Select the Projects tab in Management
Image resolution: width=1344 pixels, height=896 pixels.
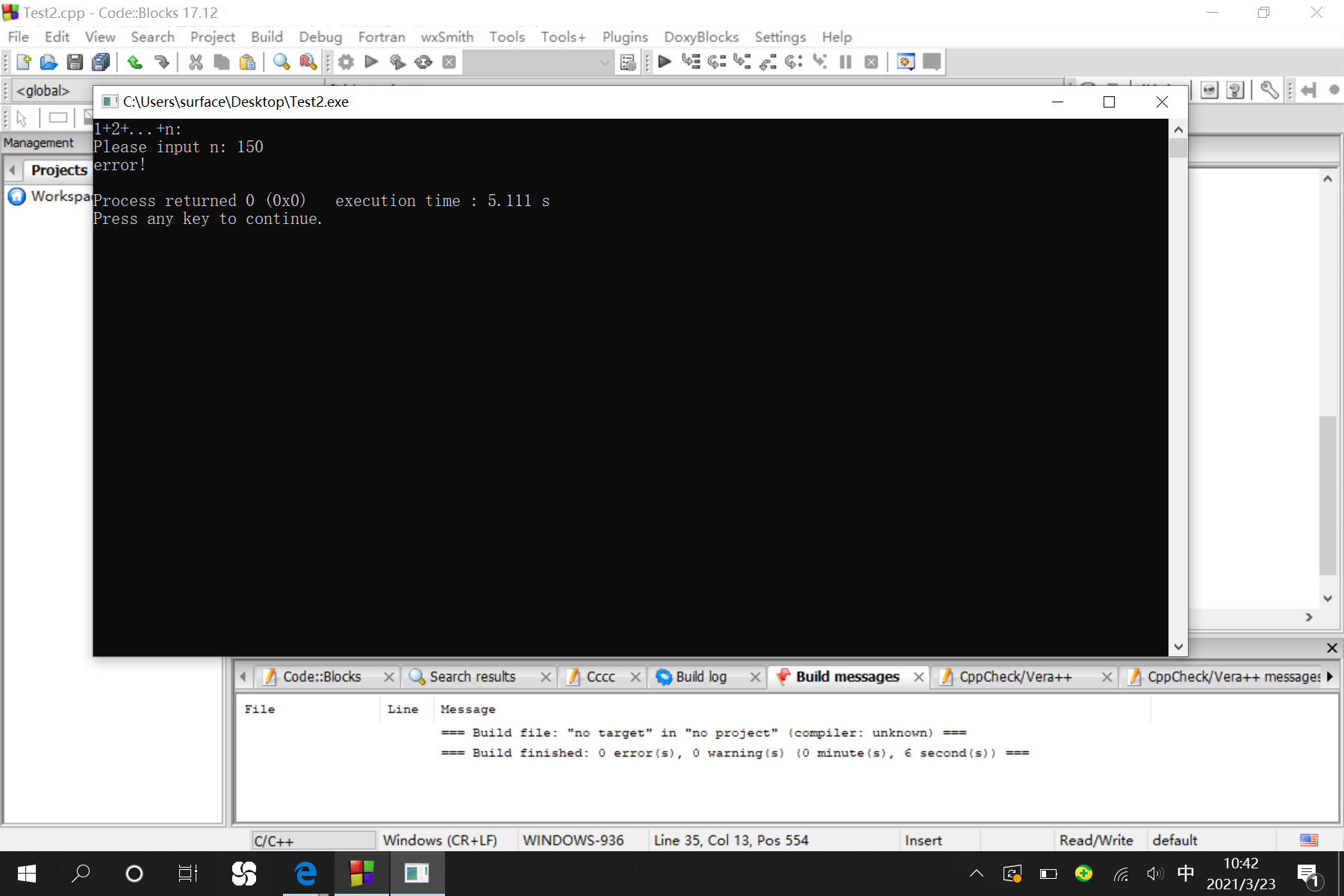coord(59,170)
